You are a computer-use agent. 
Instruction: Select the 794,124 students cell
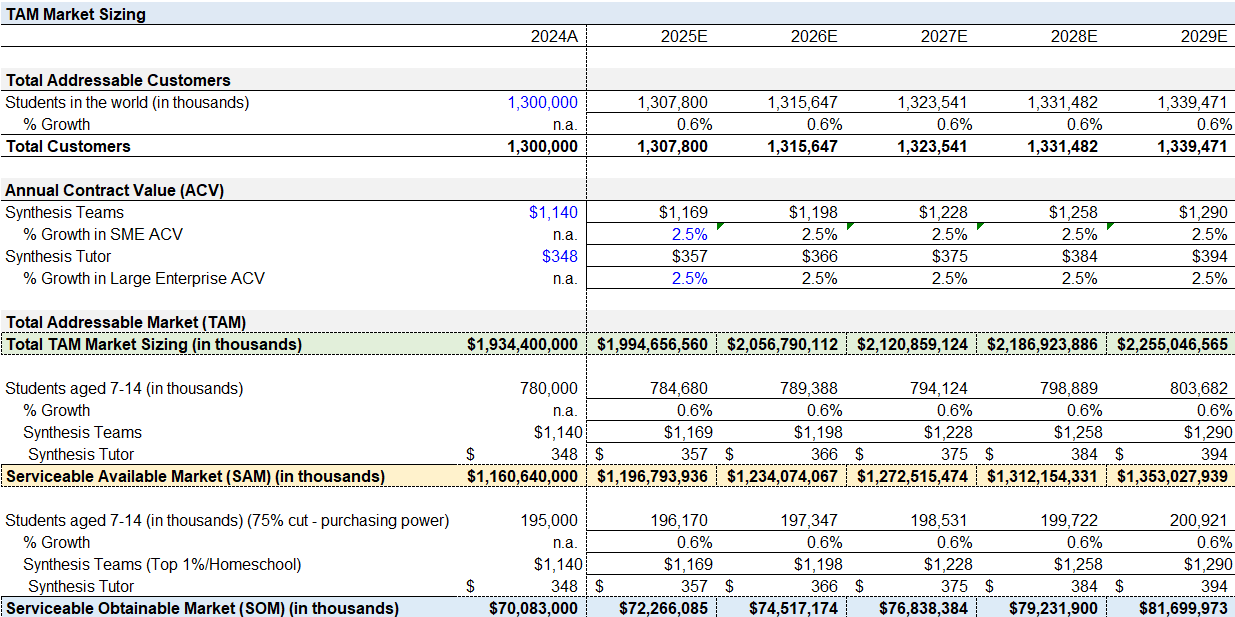click(939, 388)
